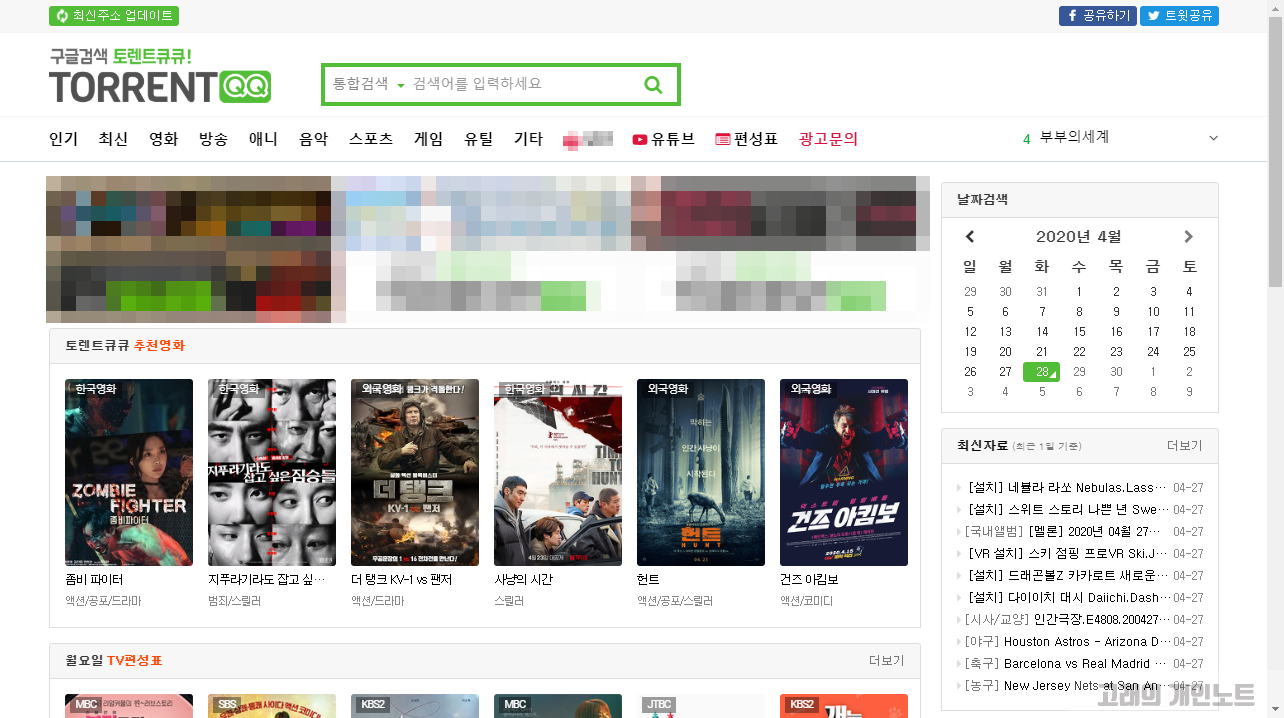The image size is (1284, 718).
Task: Open [축구] Barcelona vs Real Madrid entry
Action: coord(1067,664)
